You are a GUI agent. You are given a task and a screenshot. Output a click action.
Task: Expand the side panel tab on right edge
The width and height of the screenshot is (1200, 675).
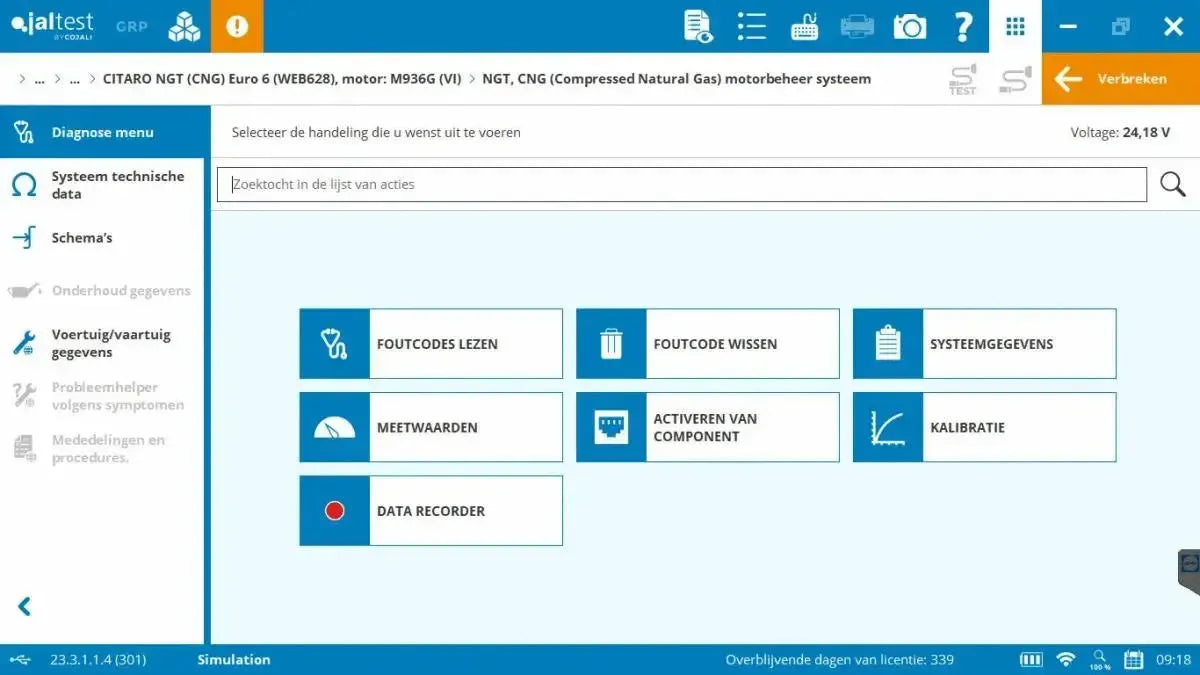click(x=1189, y=570)
